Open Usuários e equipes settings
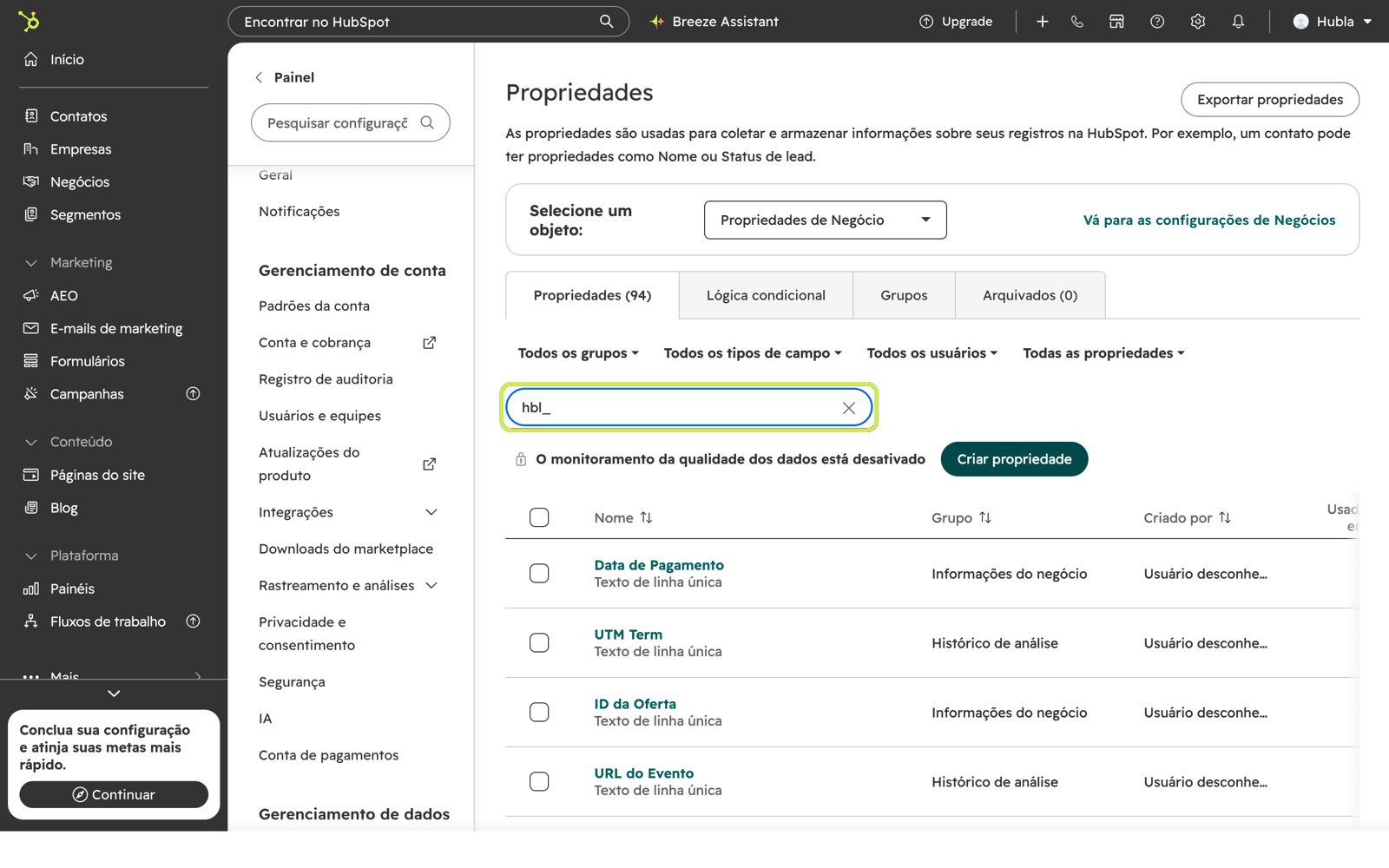The image size is (1389, 868). tap(319, 416)
